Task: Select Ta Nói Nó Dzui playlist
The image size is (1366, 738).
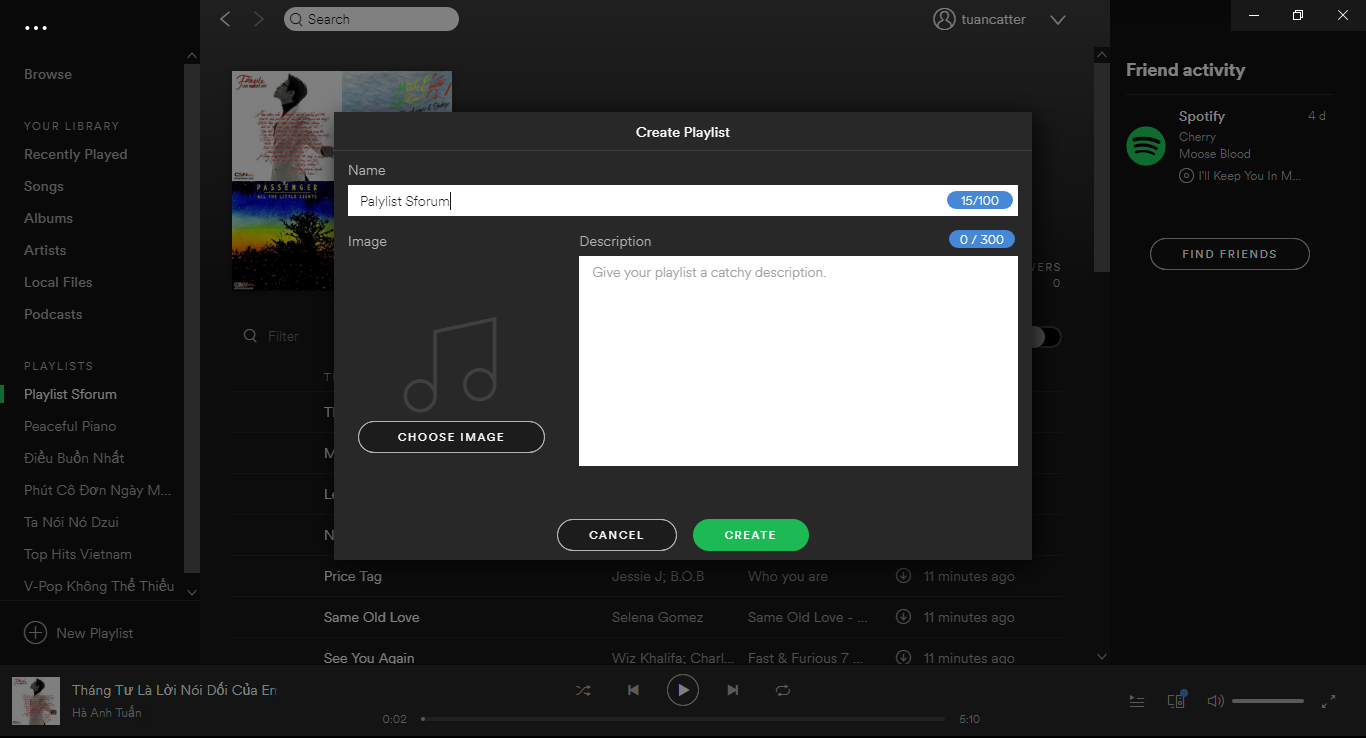Action: point(71,522)
